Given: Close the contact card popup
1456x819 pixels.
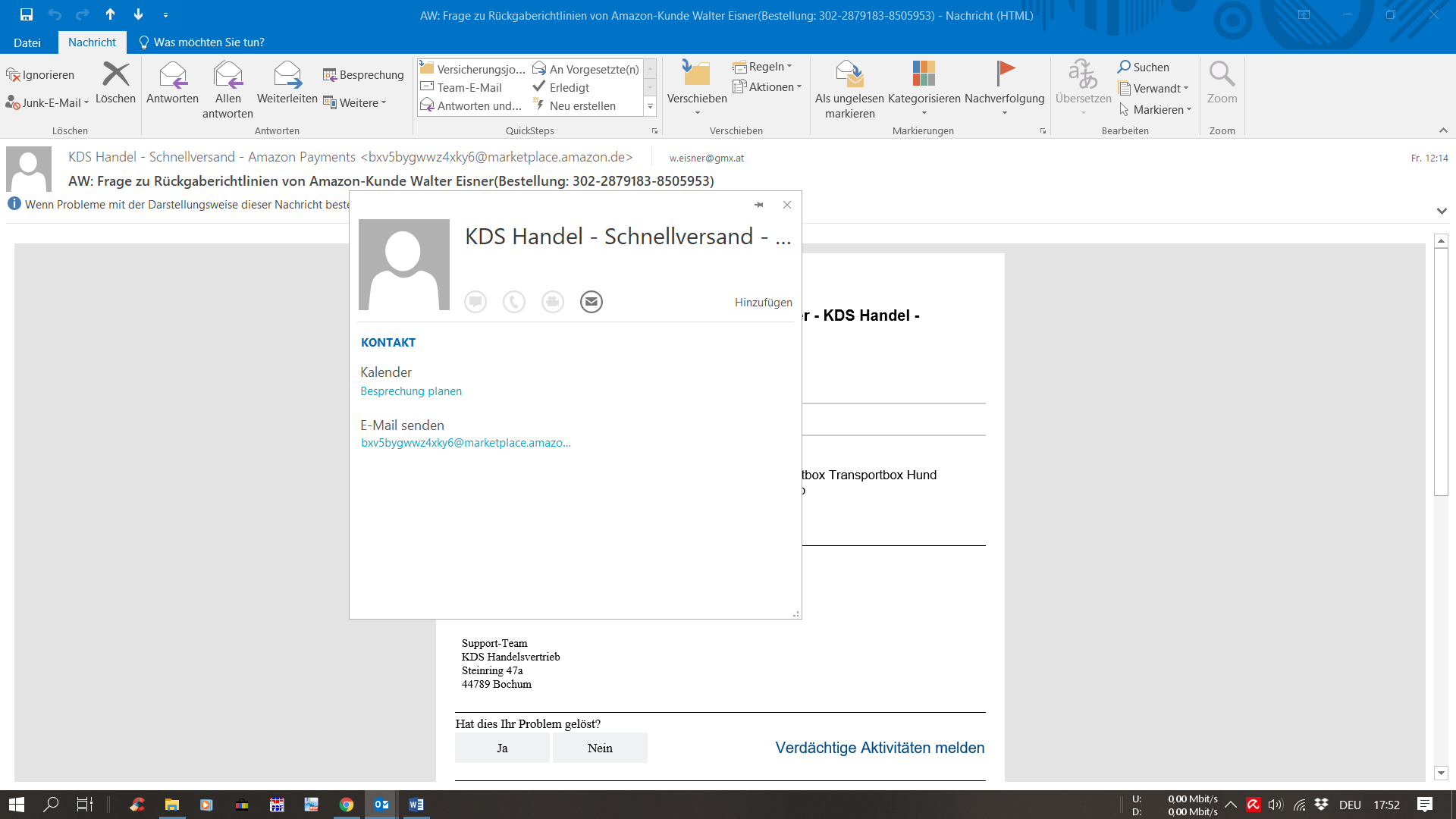Looking at the screenshot, I should click(787, 205).
